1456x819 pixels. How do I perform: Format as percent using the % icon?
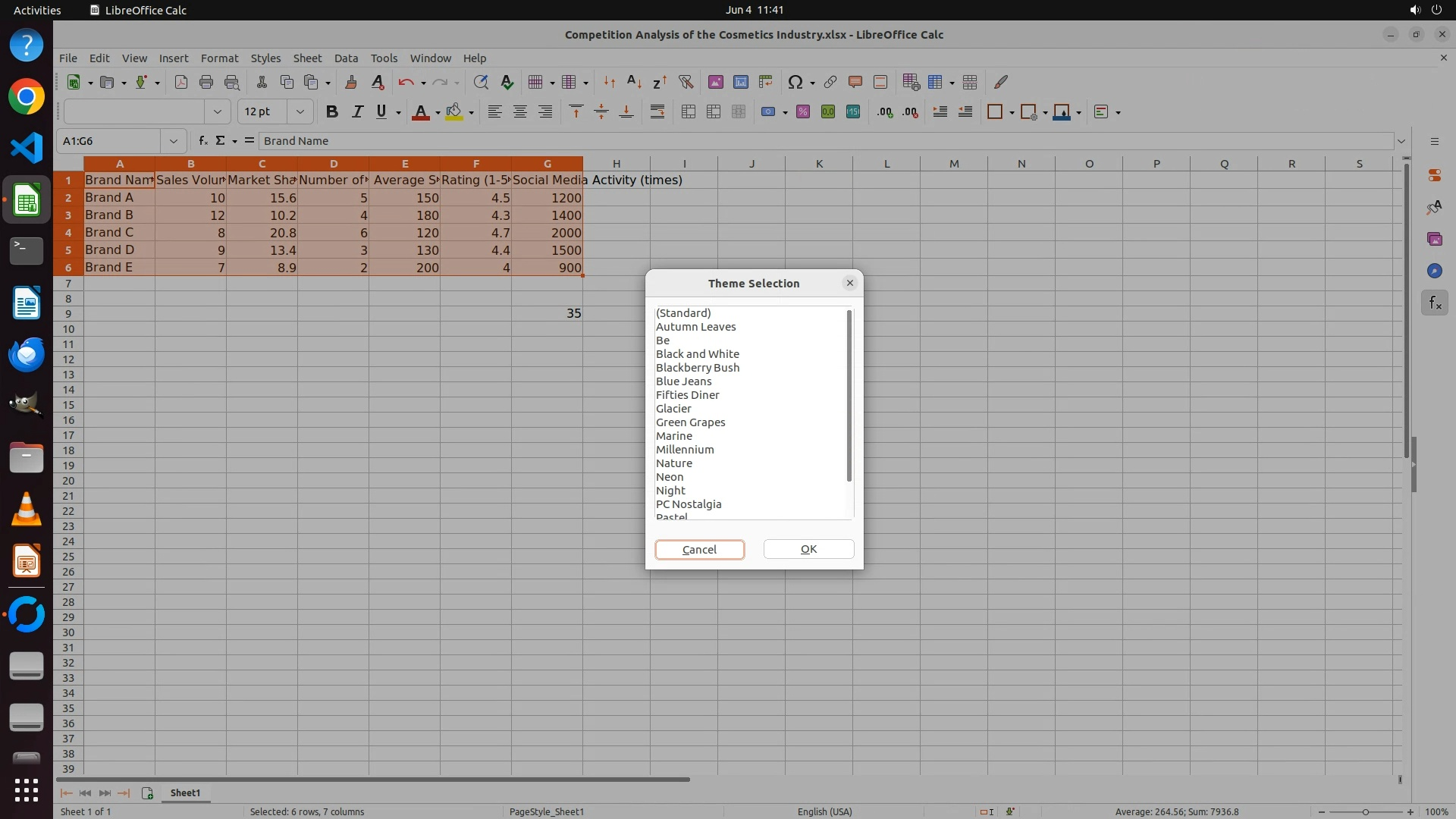pyautogui.click(x=803, y=112)
